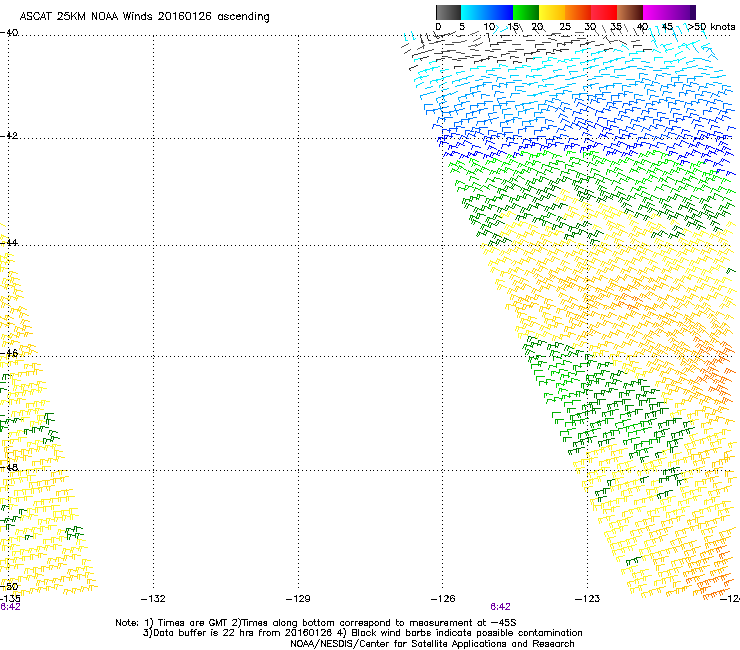Click the red 30–35 knots color segment

(x=604, y=12)
